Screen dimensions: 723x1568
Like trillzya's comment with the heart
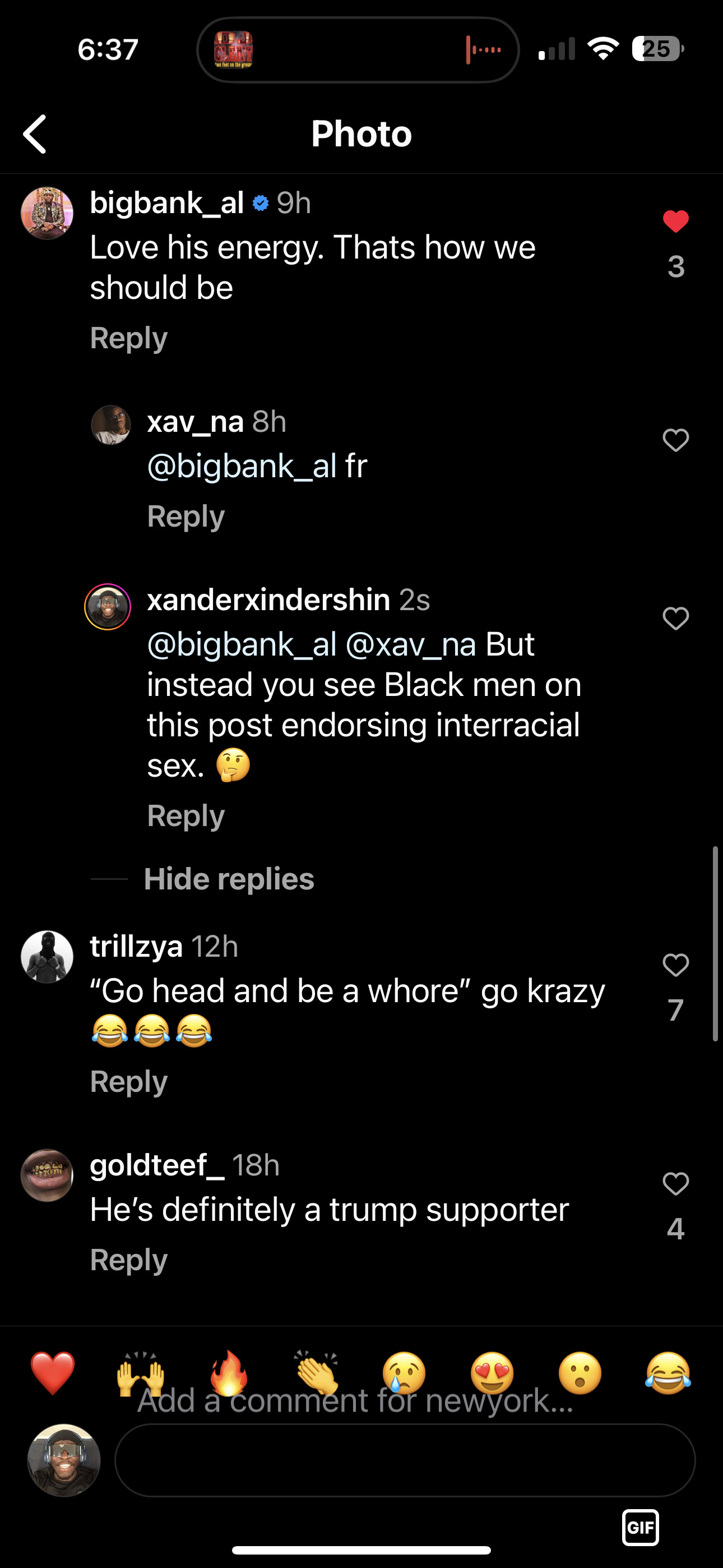tap(675, 965)
